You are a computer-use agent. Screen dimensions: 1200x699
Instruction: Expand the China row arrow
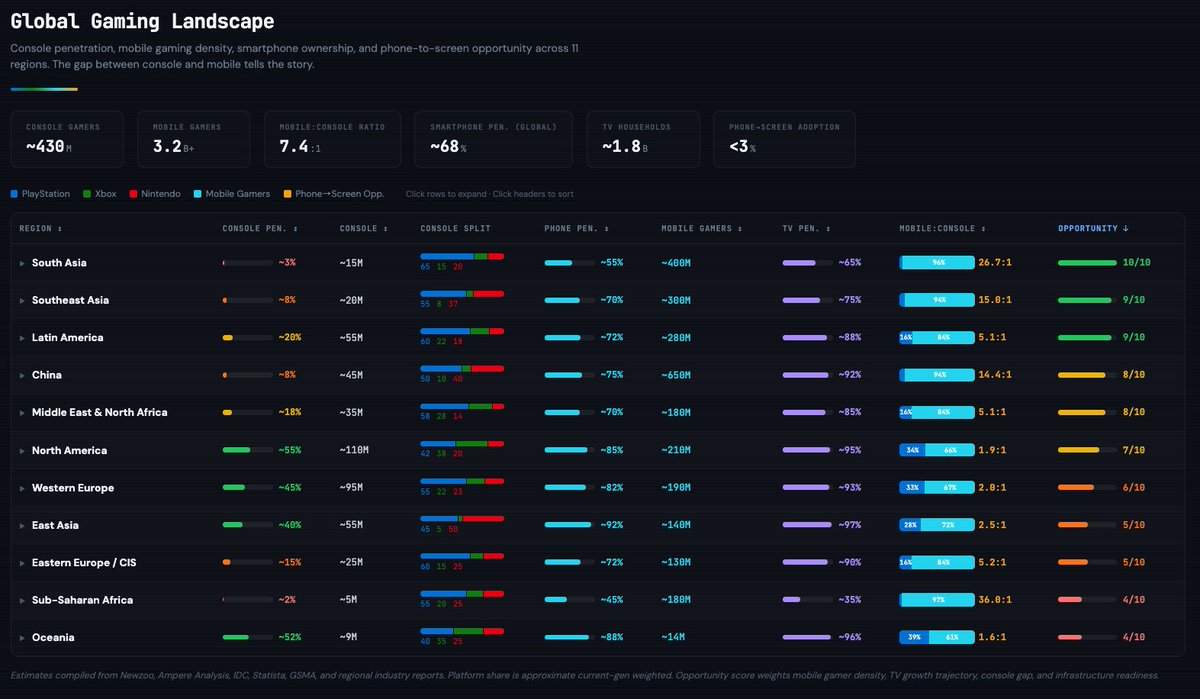coord(23,375)
